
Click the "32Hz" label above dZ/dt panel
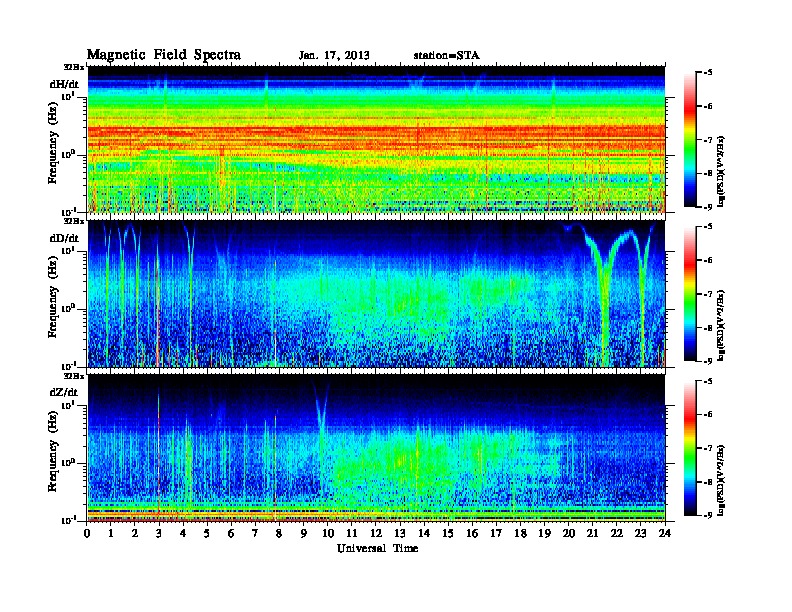click(74, 376)
